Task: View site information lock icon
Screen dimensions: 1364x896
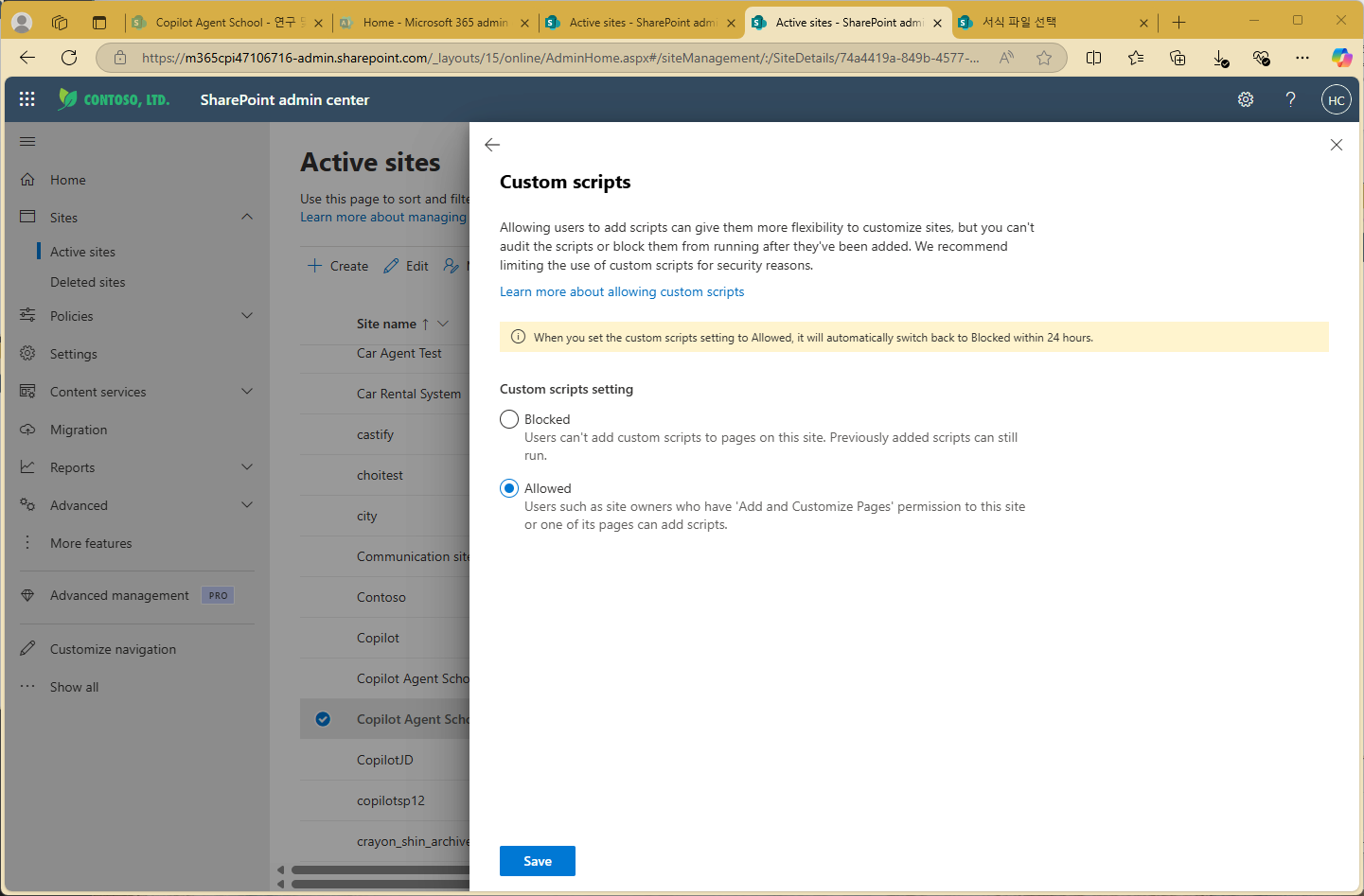Action: [x=120, y=58]
